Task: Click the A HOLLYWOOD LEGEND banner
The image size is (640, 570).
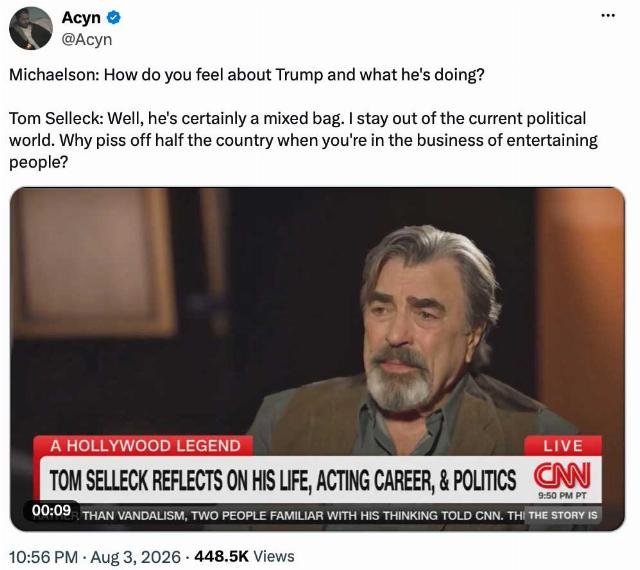Action: click(145, 445)
